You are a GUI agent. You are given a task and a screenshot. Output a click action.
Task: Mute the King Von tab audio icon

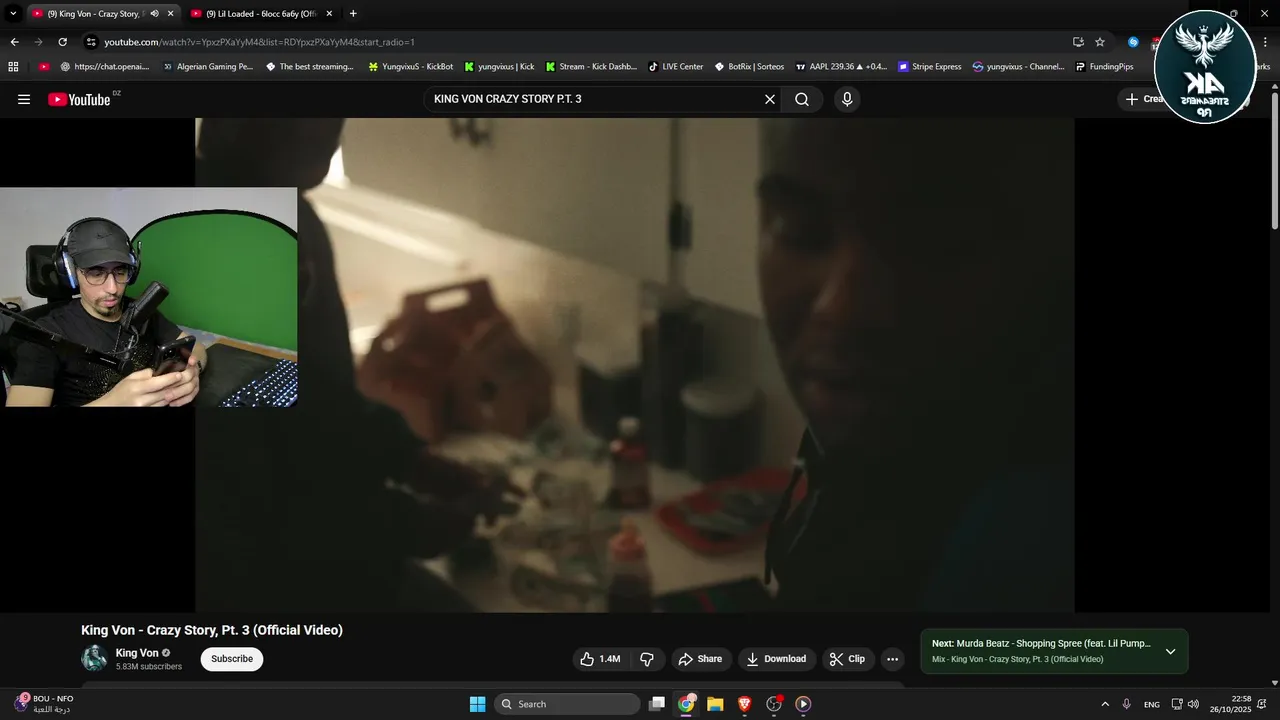pos(154,14)
